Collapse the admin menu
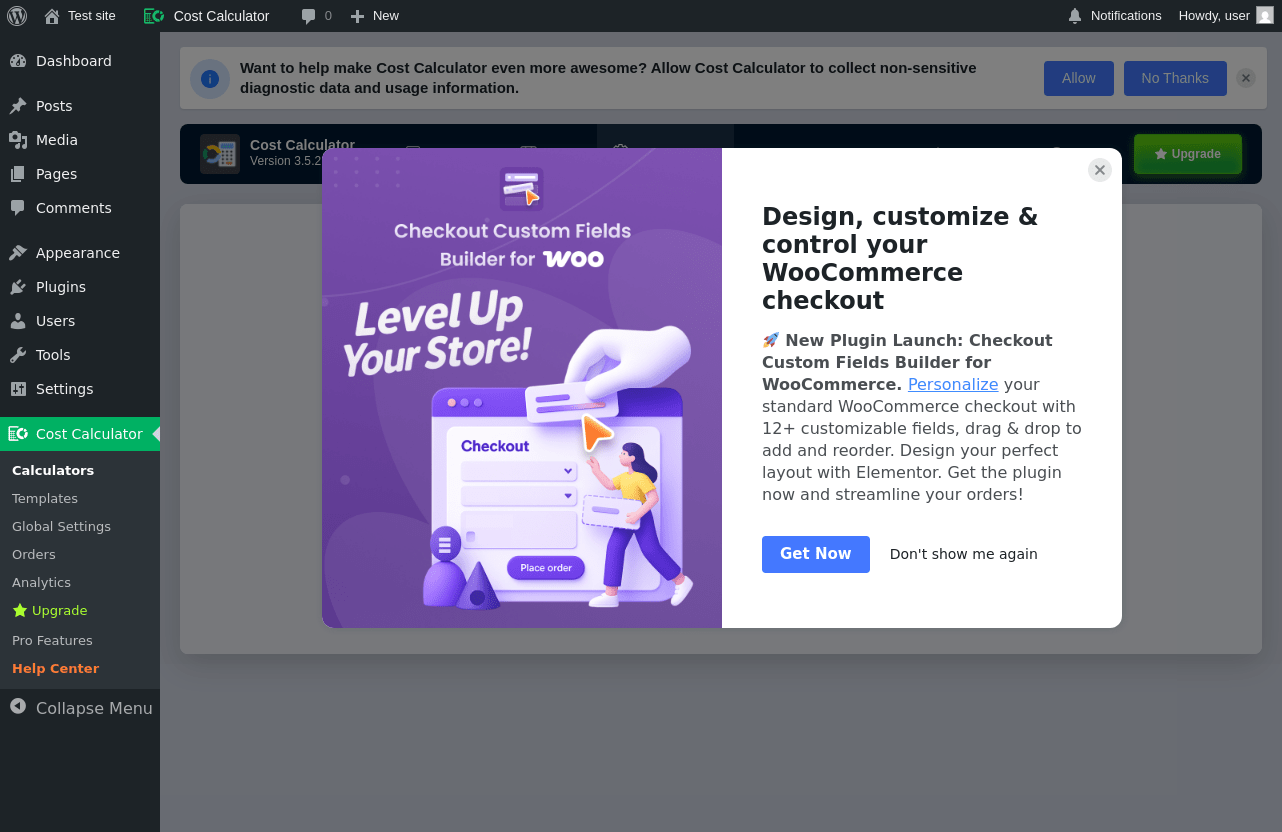Screen dimensions: 1282x832 [80, 708]
